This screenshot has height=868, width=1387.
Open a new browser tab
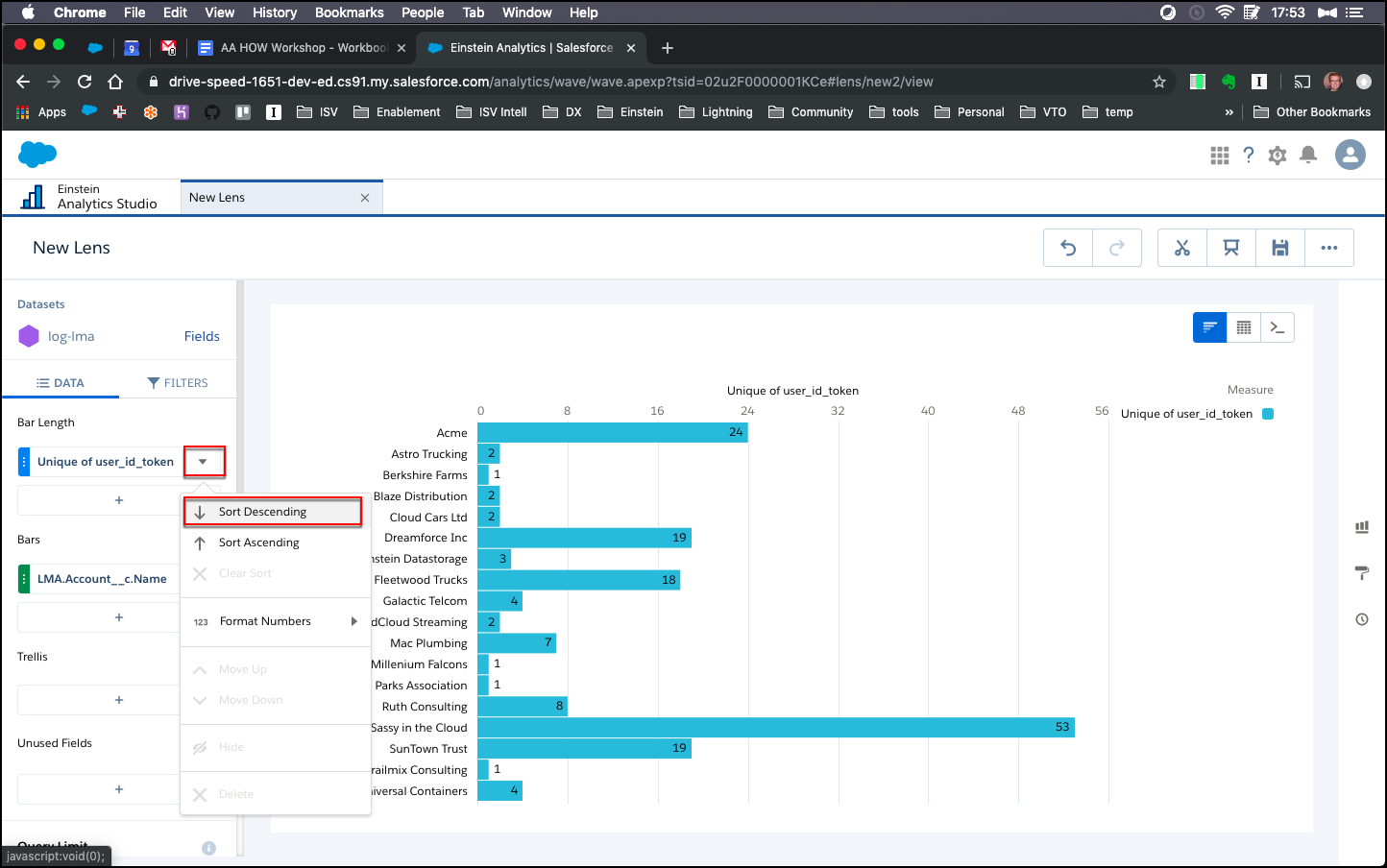(x=668, y=48)
